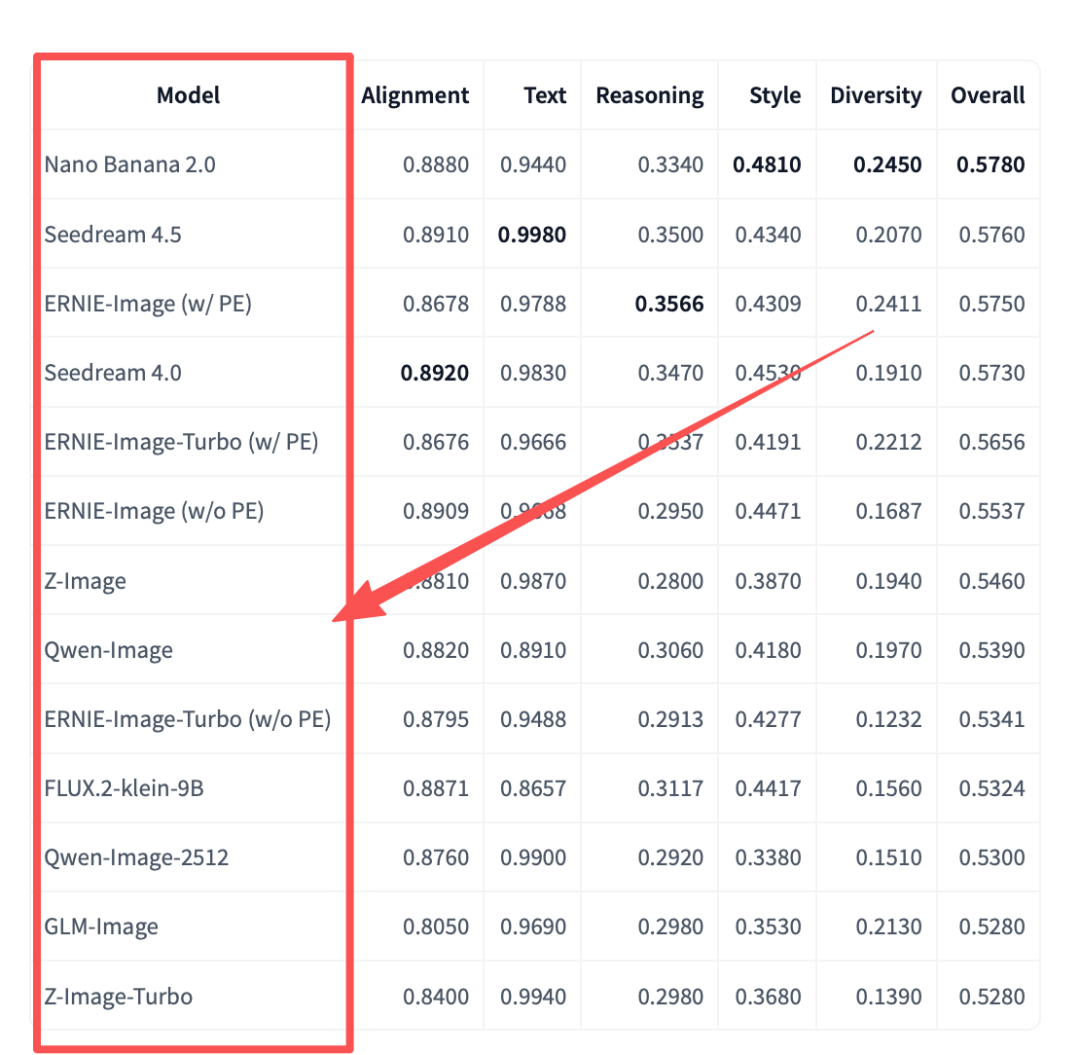The image size is (1080, 1055).
Task: Select the Qwen-Image-2512 model name
Action: click(136, 858)
